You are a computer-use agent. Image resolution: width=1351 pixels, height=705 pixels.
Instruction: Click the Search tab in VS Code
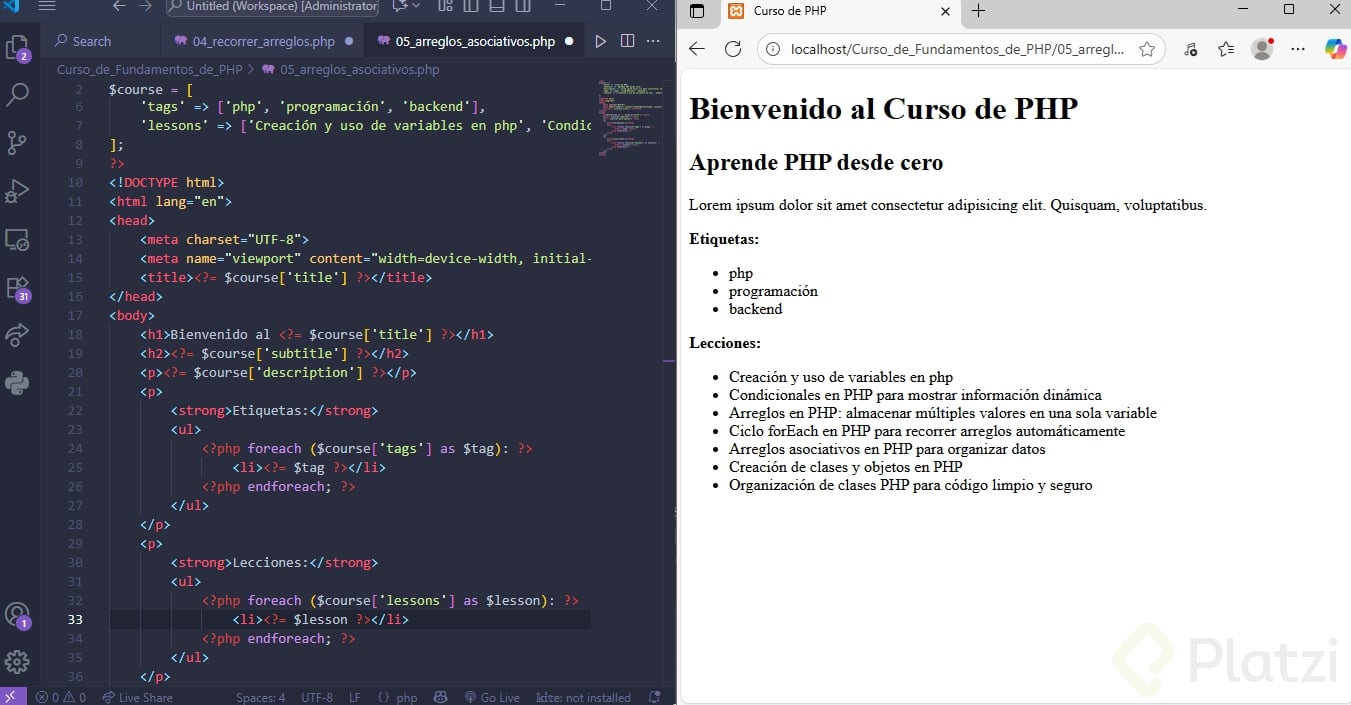coord(100,42)
